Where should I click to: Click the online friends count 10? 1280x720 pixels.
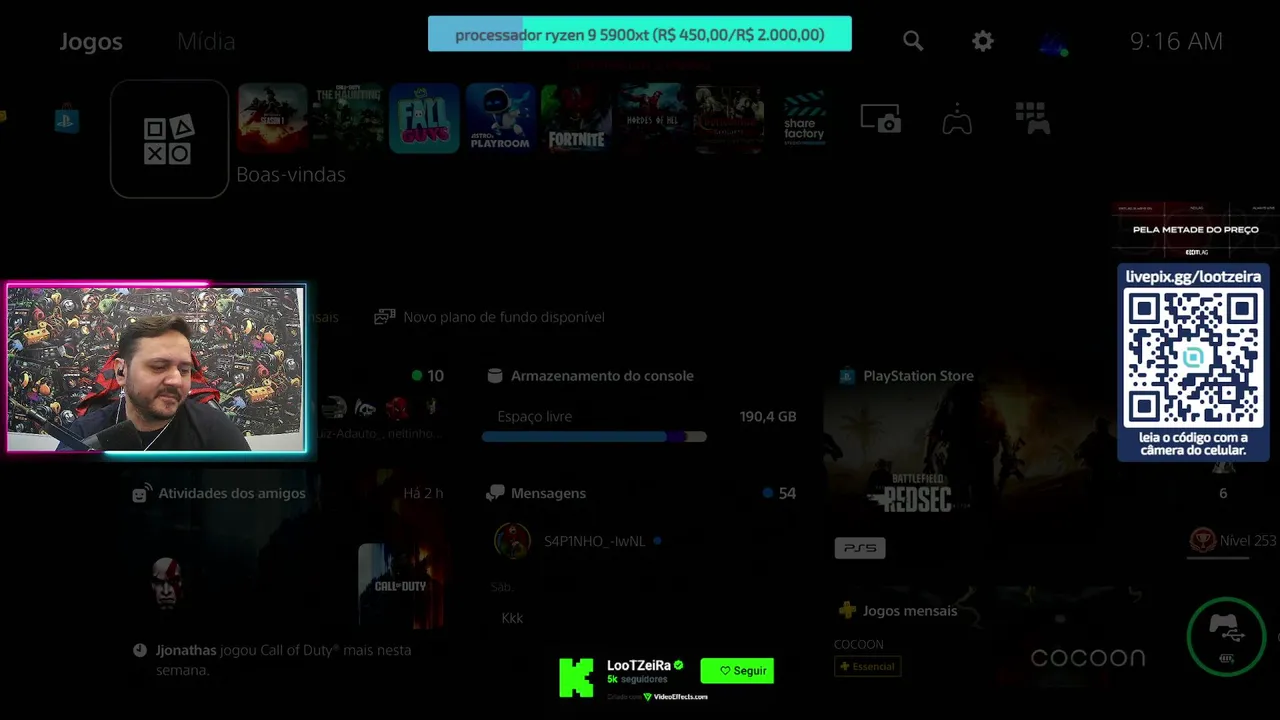(x=435, y=376)
